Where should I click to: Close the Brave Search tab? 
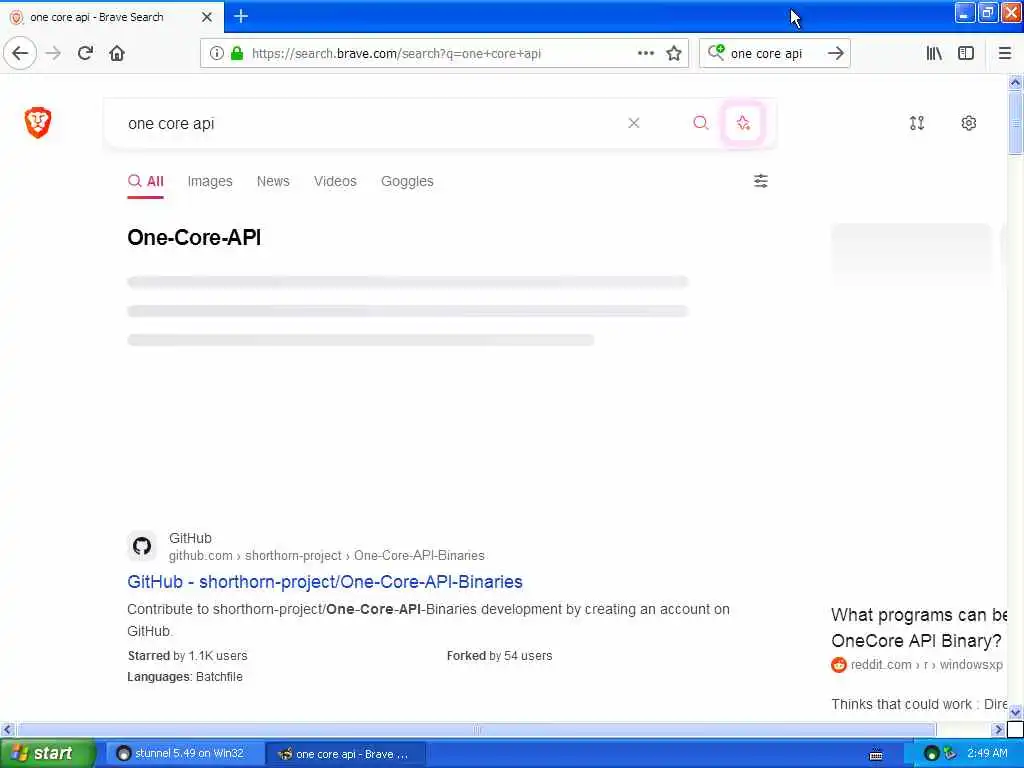[x=206, y=17]
